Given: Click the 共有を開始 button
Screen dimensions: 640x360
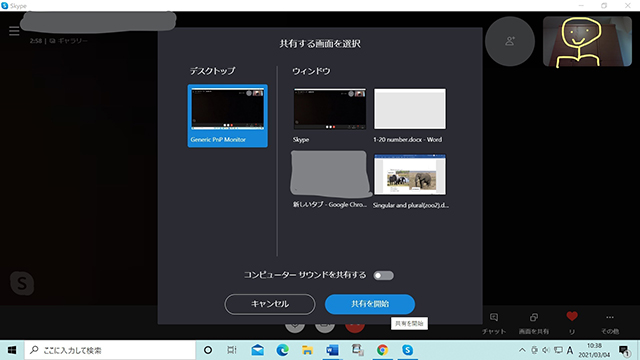Looking at the screenshot, I should [370, 304].
